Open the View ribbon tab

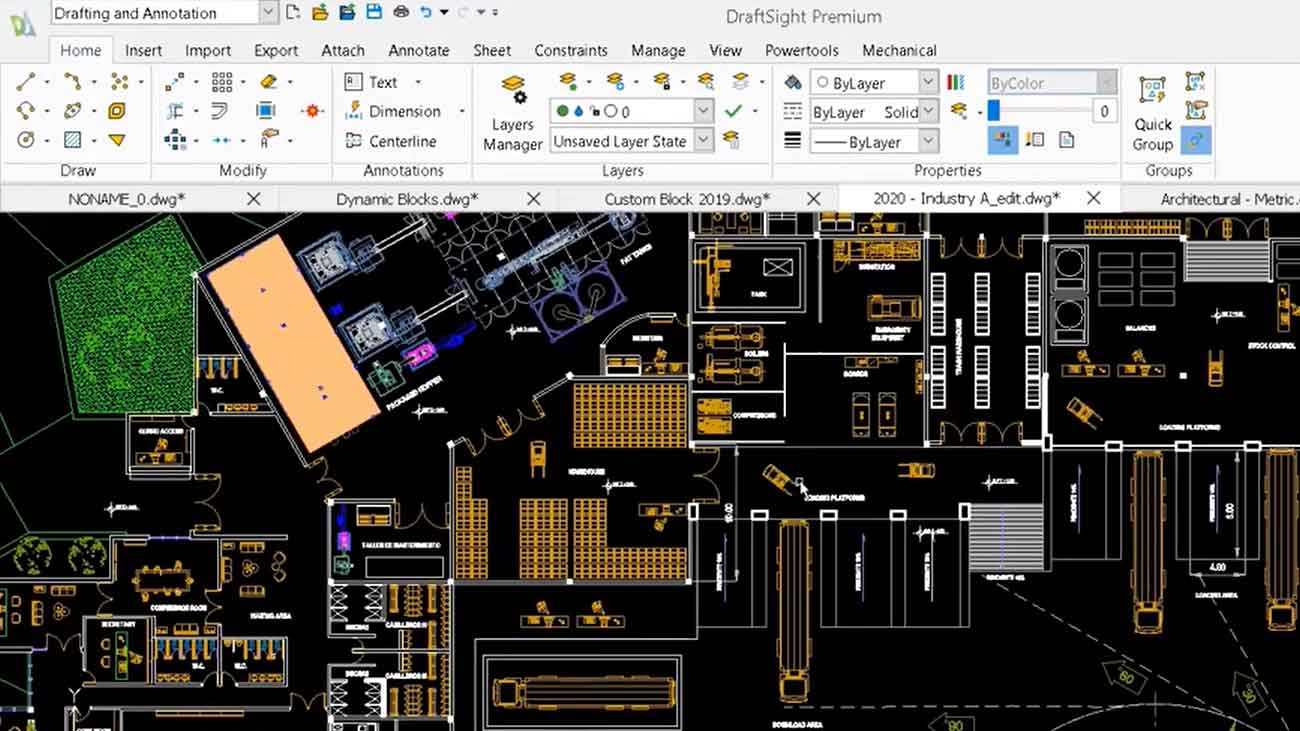click(x=725, y=50)
